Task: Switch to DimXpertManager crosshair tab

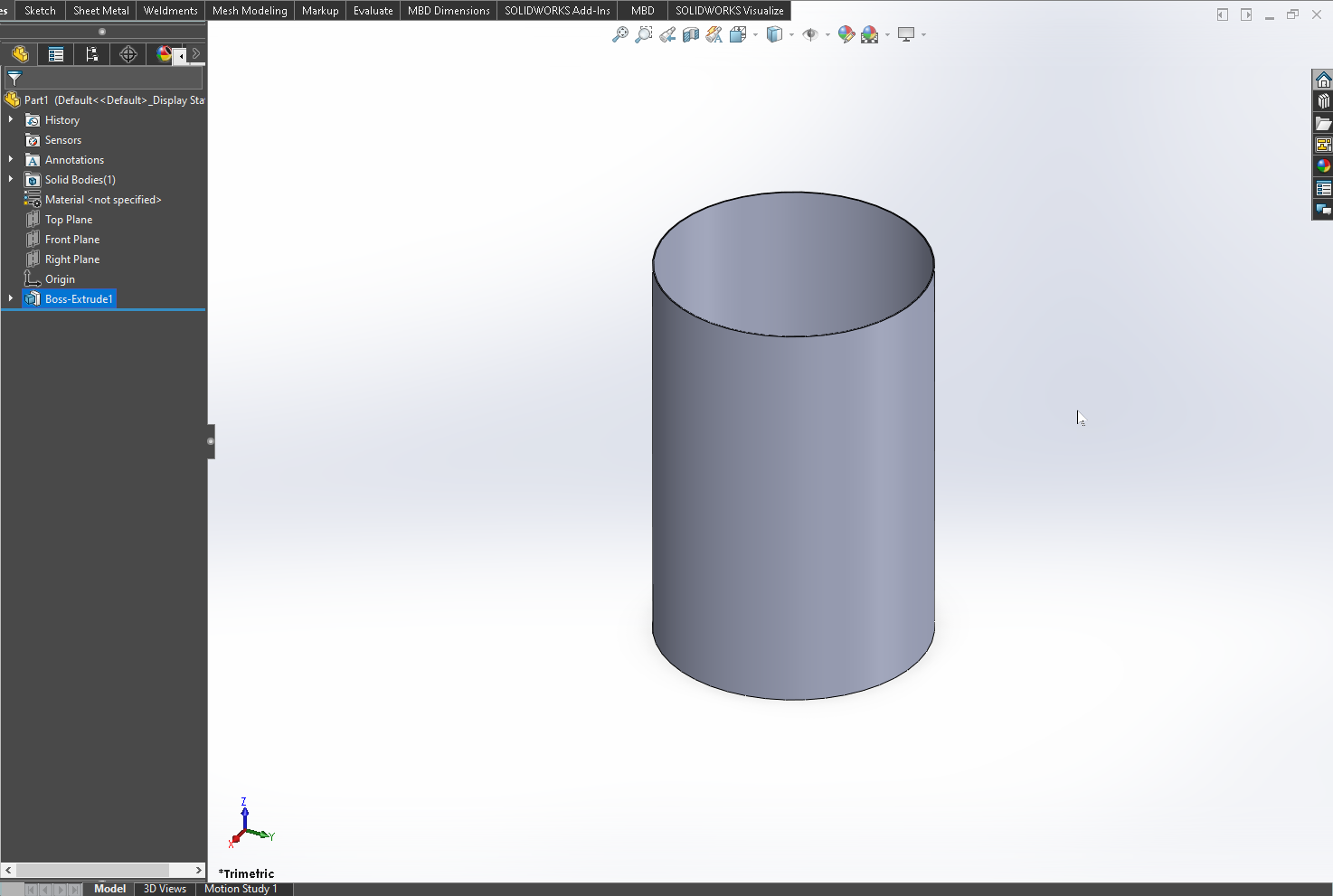Action: coord(128,54)
